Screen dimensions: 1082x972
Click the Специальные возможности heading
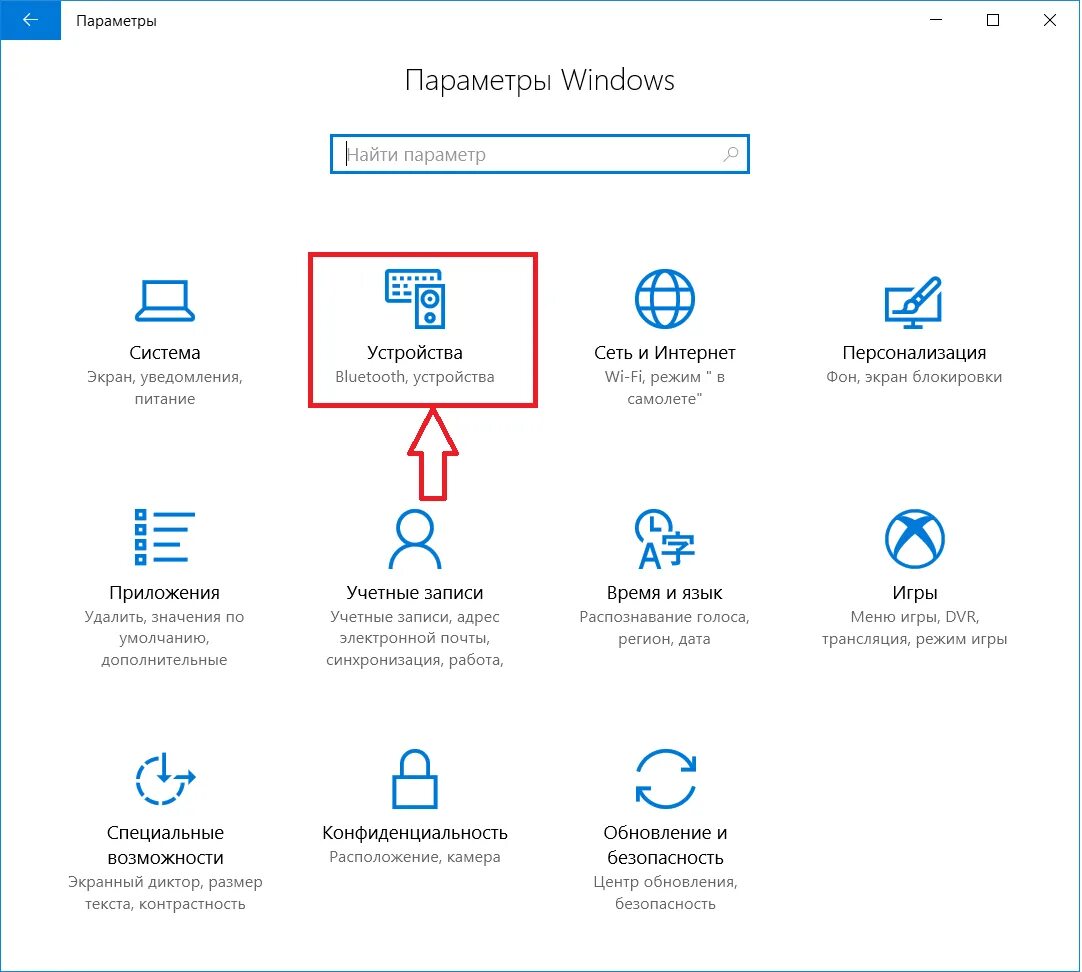[x=165, y=845]
